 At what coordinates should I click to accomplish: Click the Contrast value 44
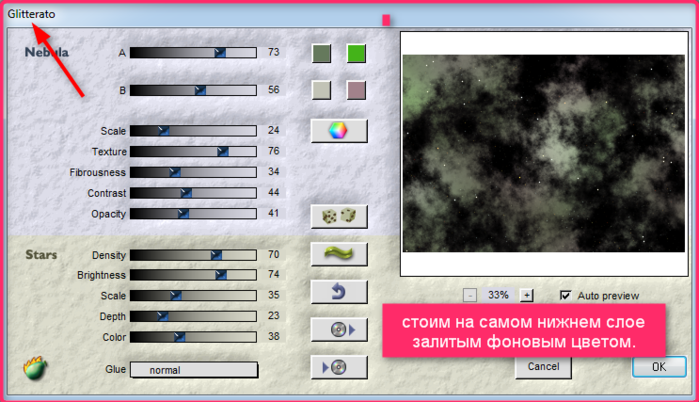(274, 193)
